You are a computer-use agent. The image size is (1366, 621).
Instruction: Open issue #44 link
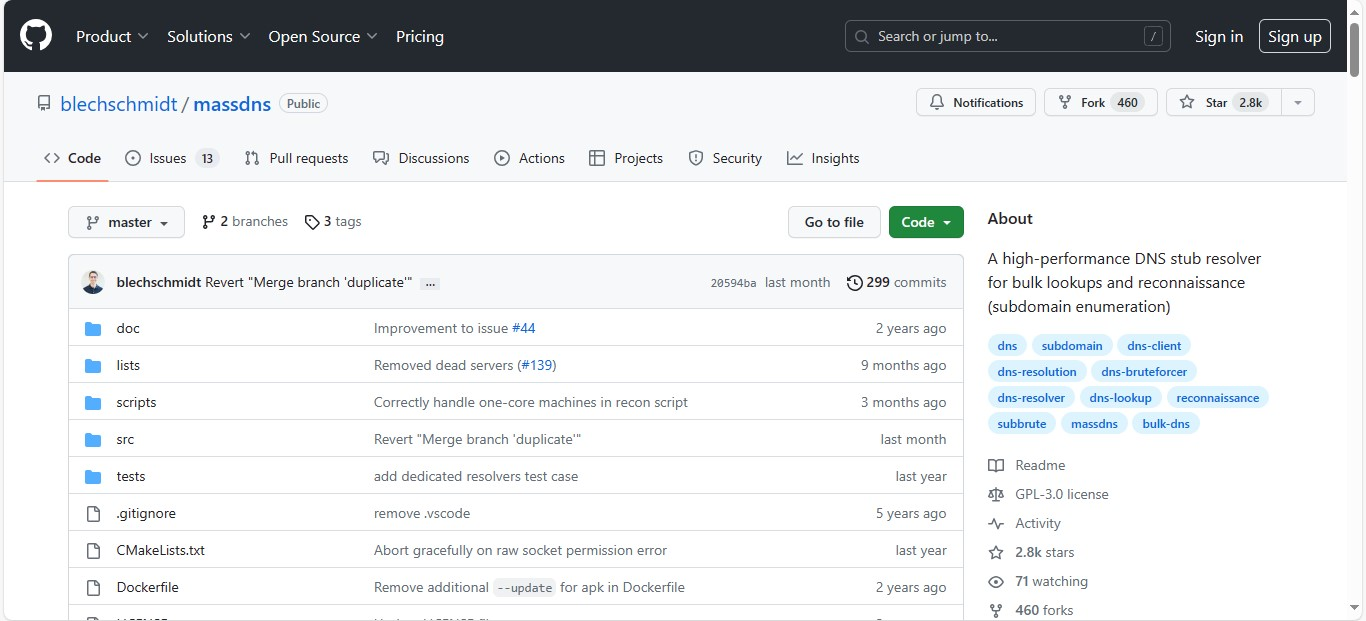(524, 328)
